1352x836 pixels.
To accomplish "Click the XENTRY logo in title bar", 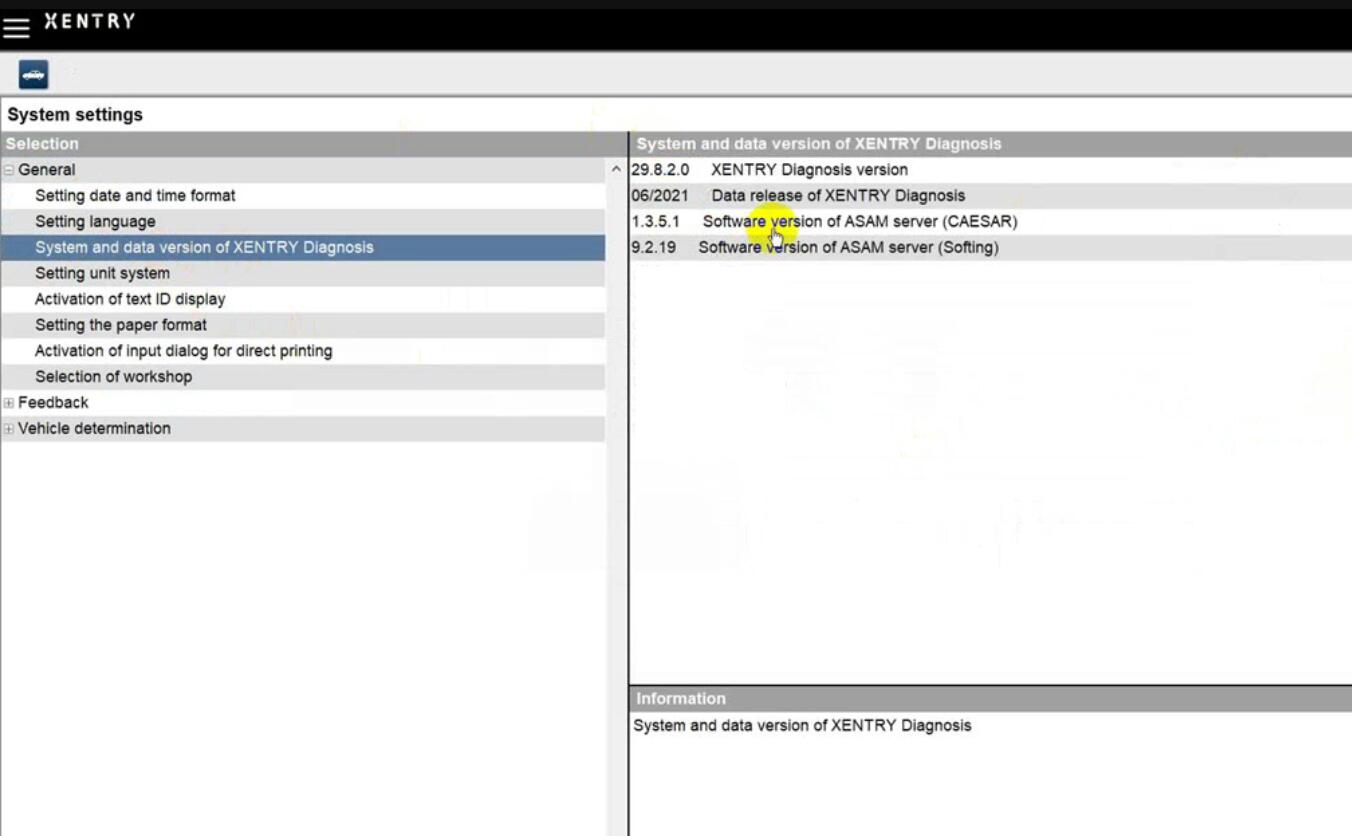I will tap(89, 21).
